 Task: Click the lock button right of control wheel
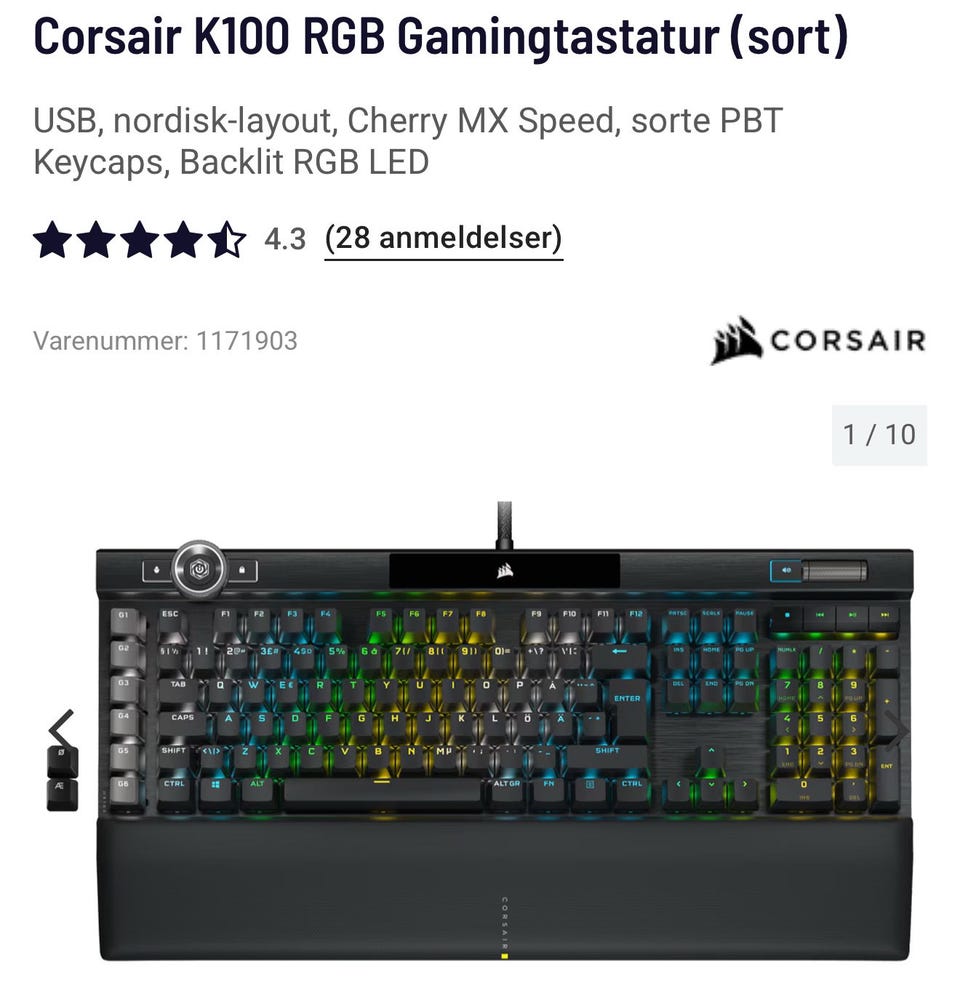click(x=242, y=571)
